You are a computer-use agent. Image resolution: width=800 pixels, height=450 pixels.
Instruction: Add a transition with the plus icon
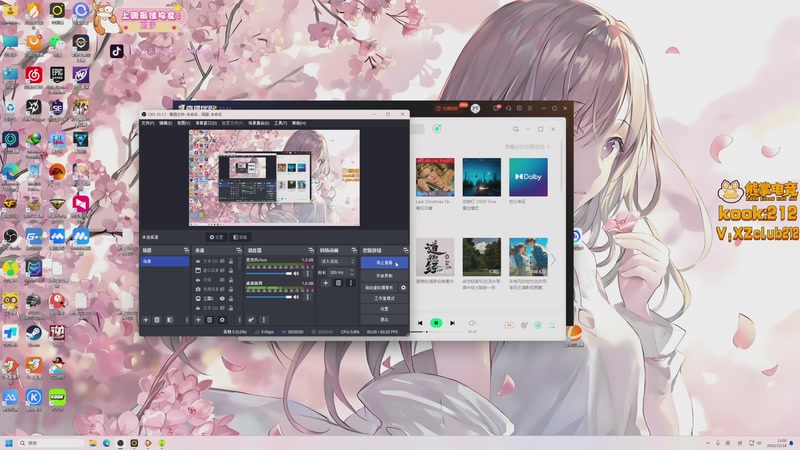click(x=326, y=283)
